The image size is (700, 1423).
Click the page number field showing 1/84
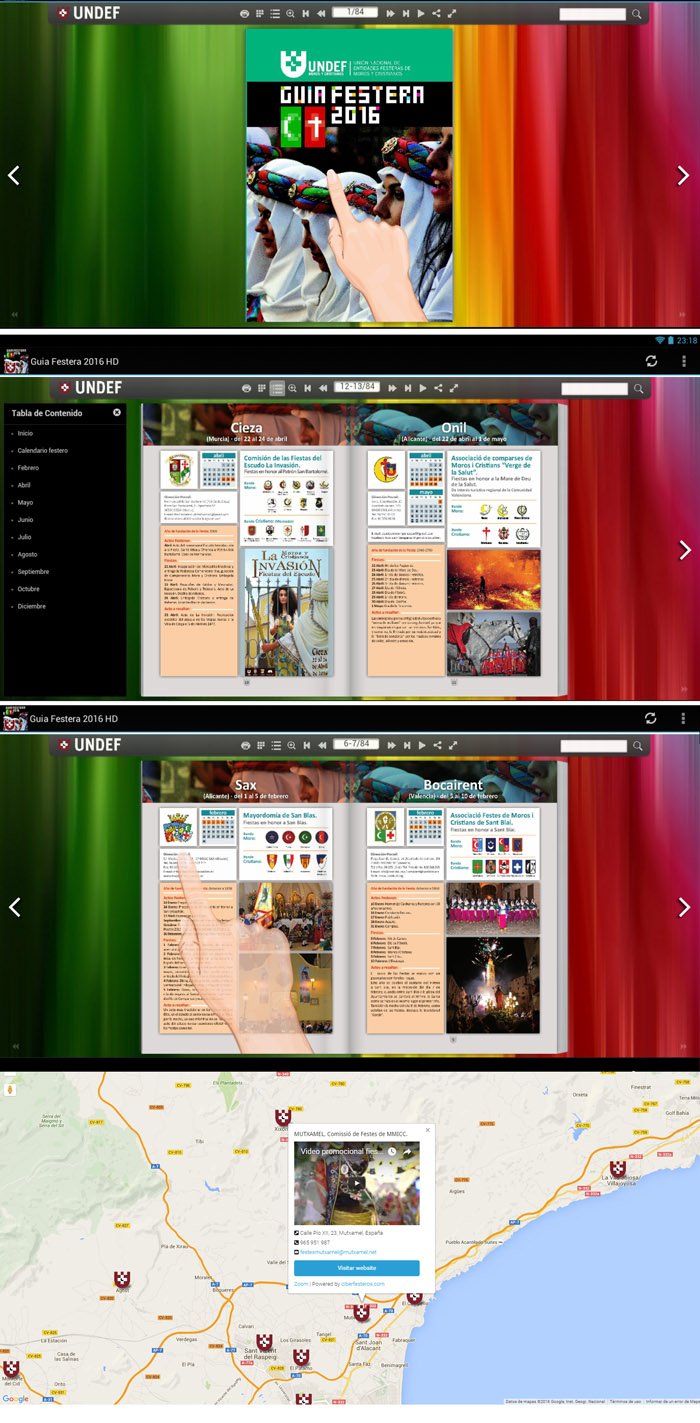355,13
